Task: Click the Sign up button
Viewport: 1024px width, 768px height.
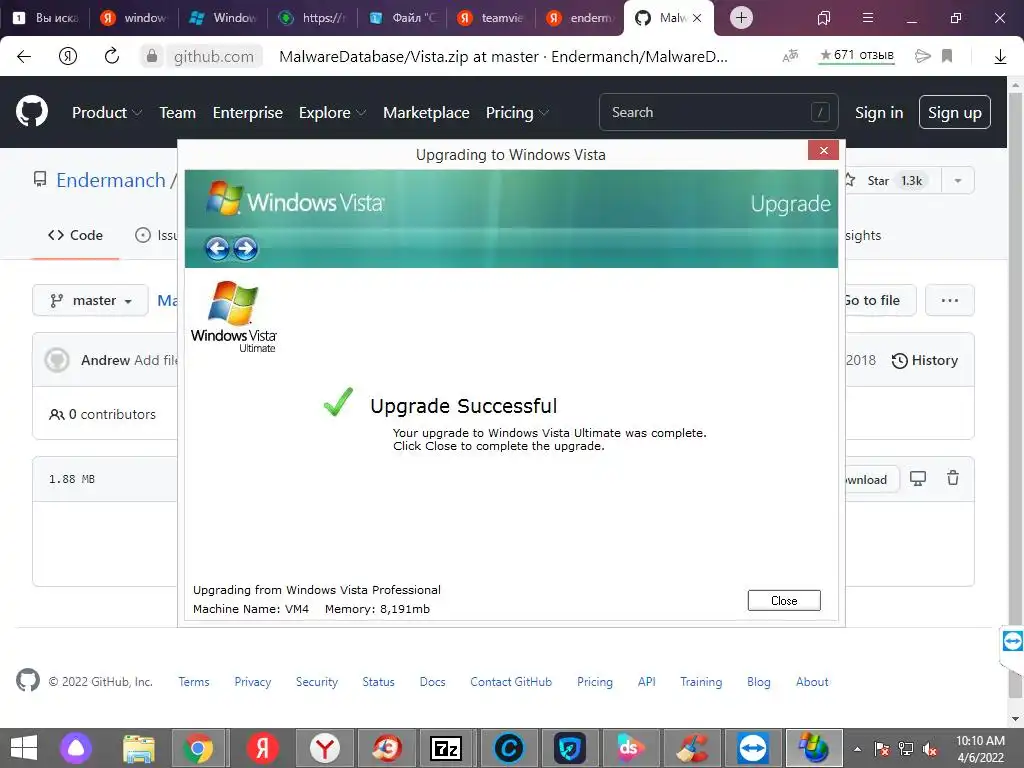Action: tap(955, 112)
